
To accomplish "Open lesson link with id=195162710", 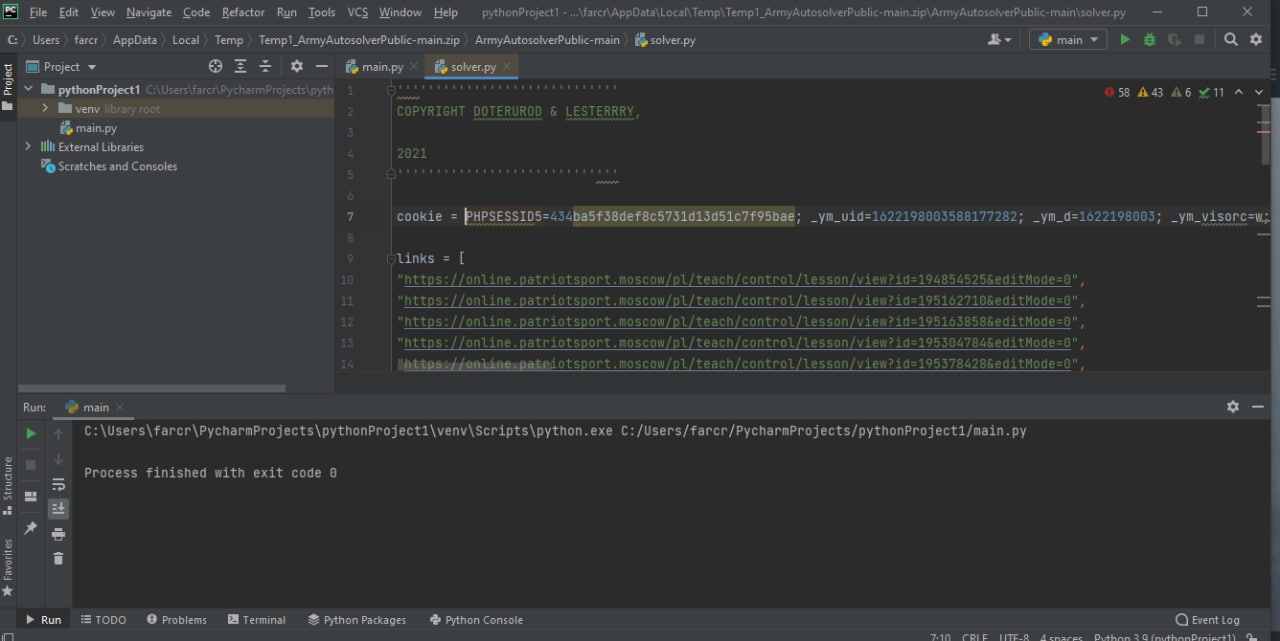I will (x=738, y=301).
